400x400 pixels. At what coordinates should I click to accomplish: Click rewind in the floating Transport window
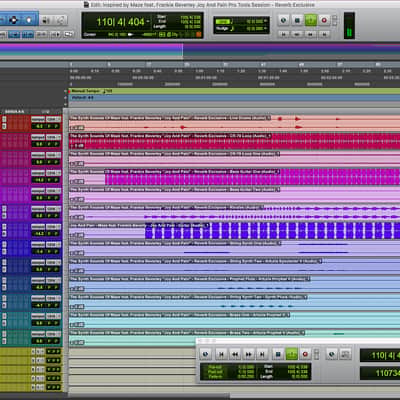click(x=235, y=354)
